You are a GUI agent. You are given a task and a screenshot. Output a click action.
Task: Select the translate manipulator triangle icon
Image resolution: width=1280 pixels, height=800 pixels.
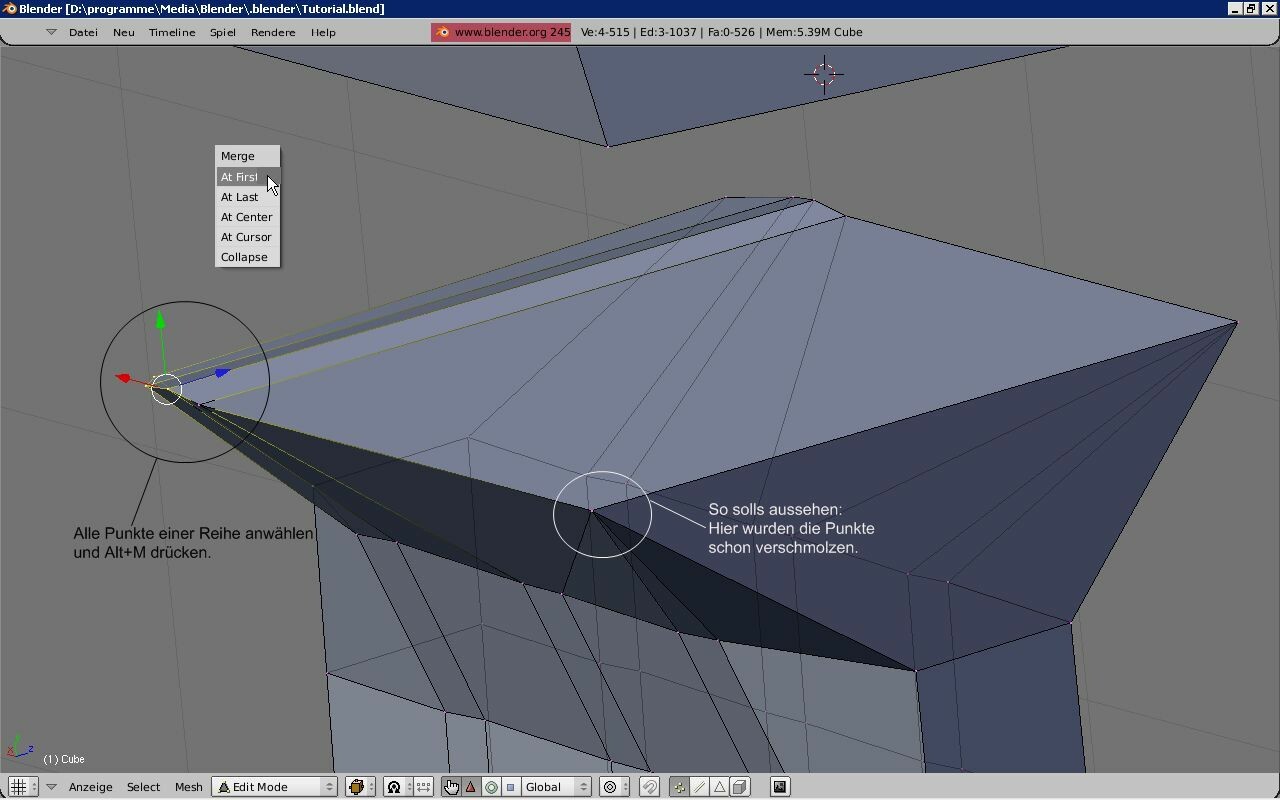coord(471,787)
